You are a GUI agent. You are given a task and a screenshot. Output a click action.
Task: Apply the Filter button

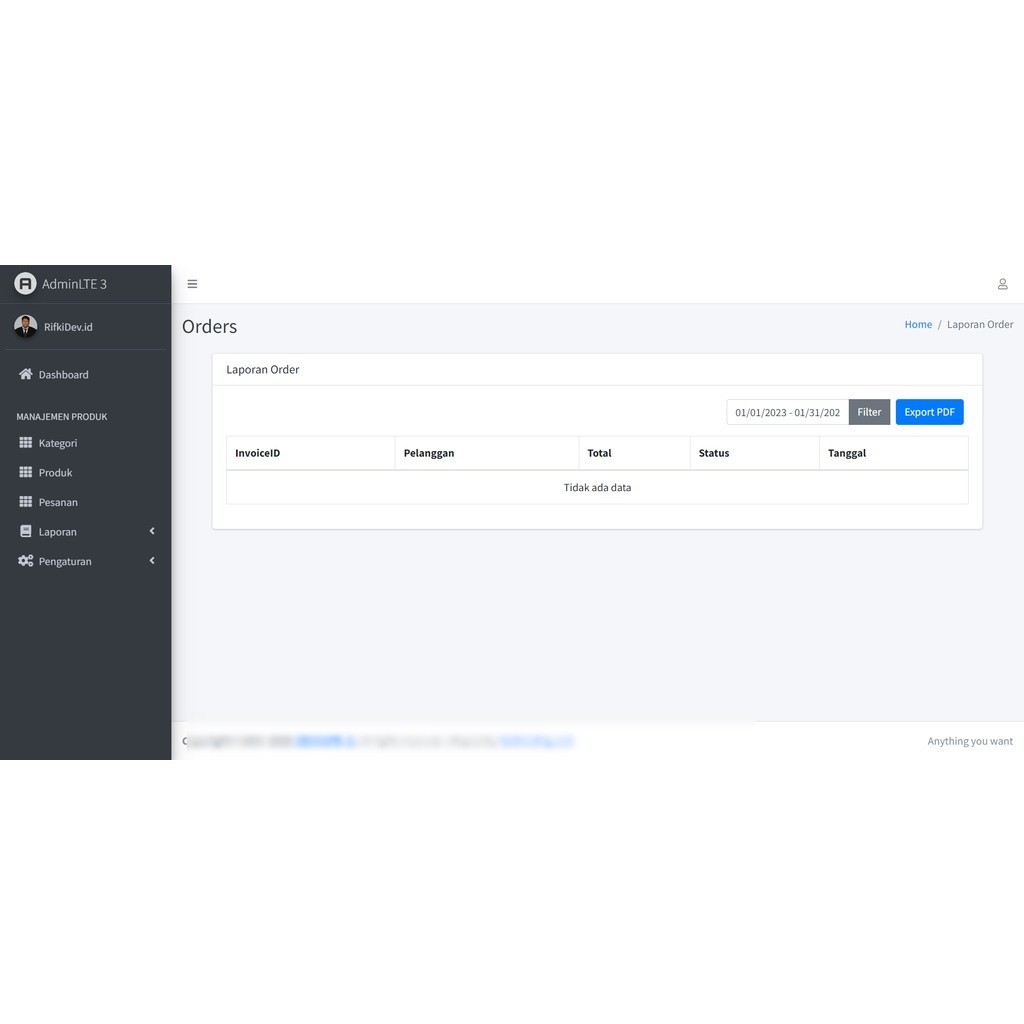[869, 412]
